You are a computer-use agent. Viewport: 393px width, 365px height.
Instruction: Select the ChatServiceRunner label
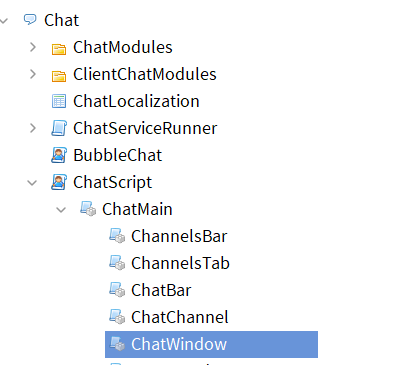(x=145, y=128)
